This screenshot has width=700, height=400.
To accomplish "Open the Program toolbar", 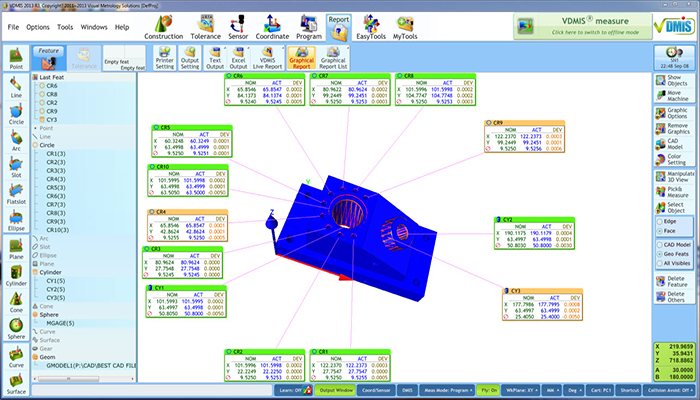I will coord(308,28).
